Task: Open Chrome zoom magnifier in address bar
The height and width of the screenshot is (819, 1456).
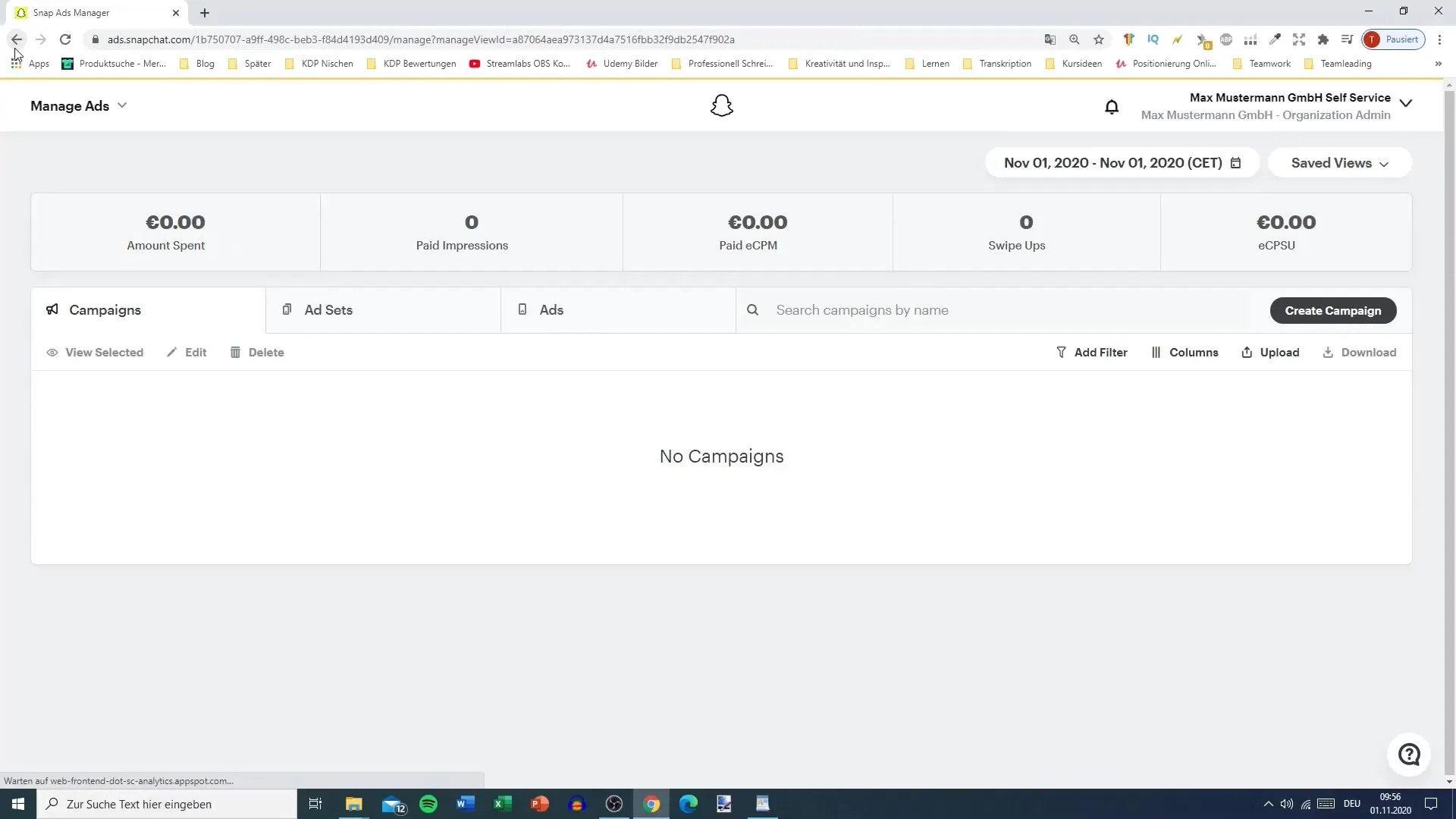Action: coord(1075,39)
